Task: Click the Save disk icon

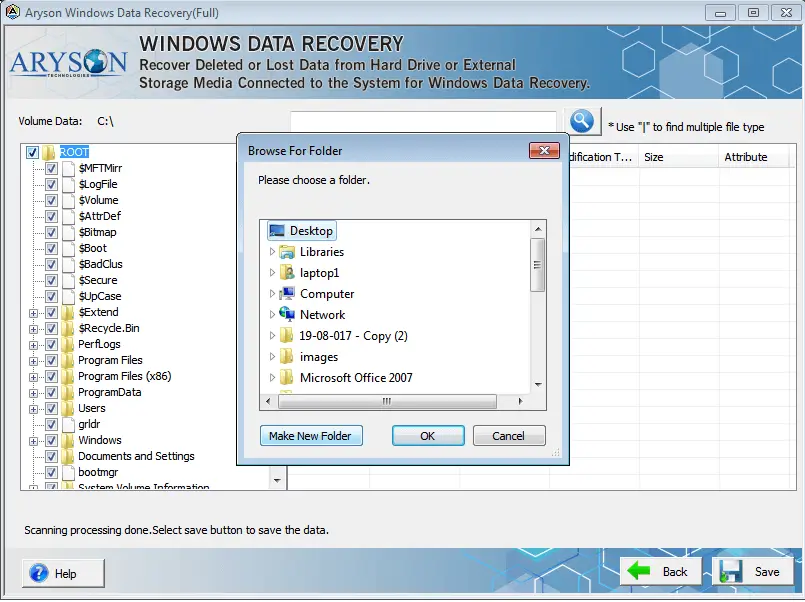Action: [x=729, y=570]
